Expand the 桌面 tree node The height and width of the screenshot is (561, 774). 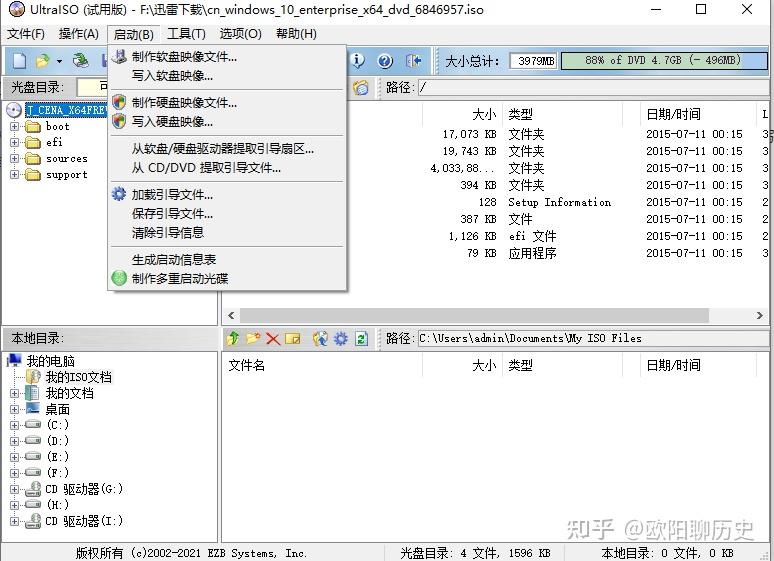click(14, 409)
